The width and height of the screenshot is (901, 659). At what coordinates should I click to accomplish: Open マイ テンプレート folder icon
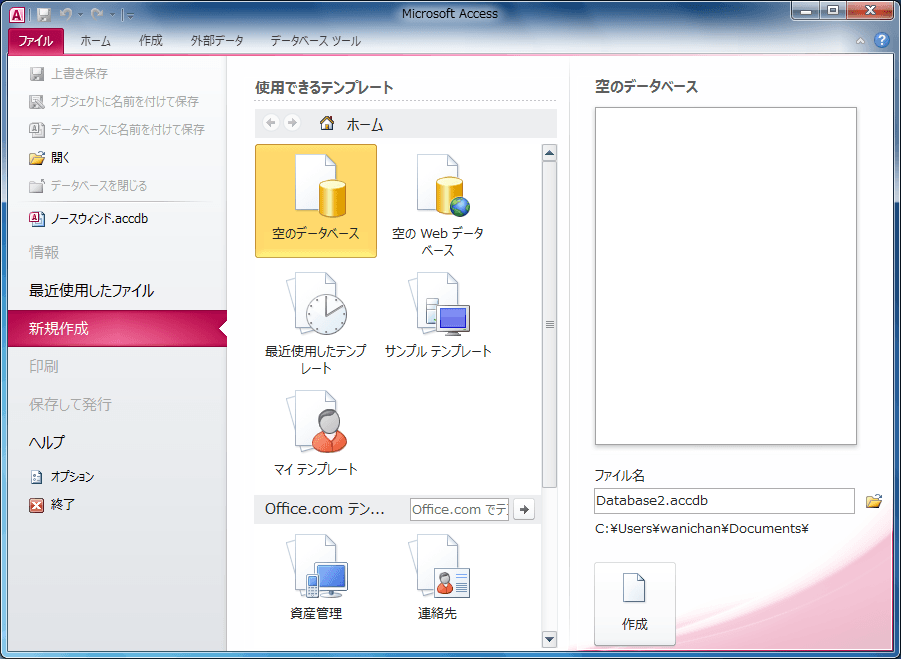point(316,434)
